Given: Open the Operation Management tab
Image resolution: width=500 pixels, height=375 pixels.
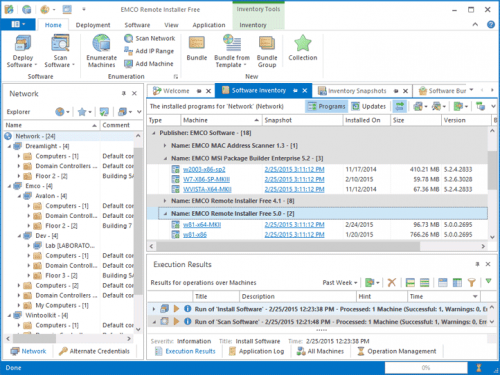Looking at the screenshot, I should pyautogui.click(x=397, y=351).
